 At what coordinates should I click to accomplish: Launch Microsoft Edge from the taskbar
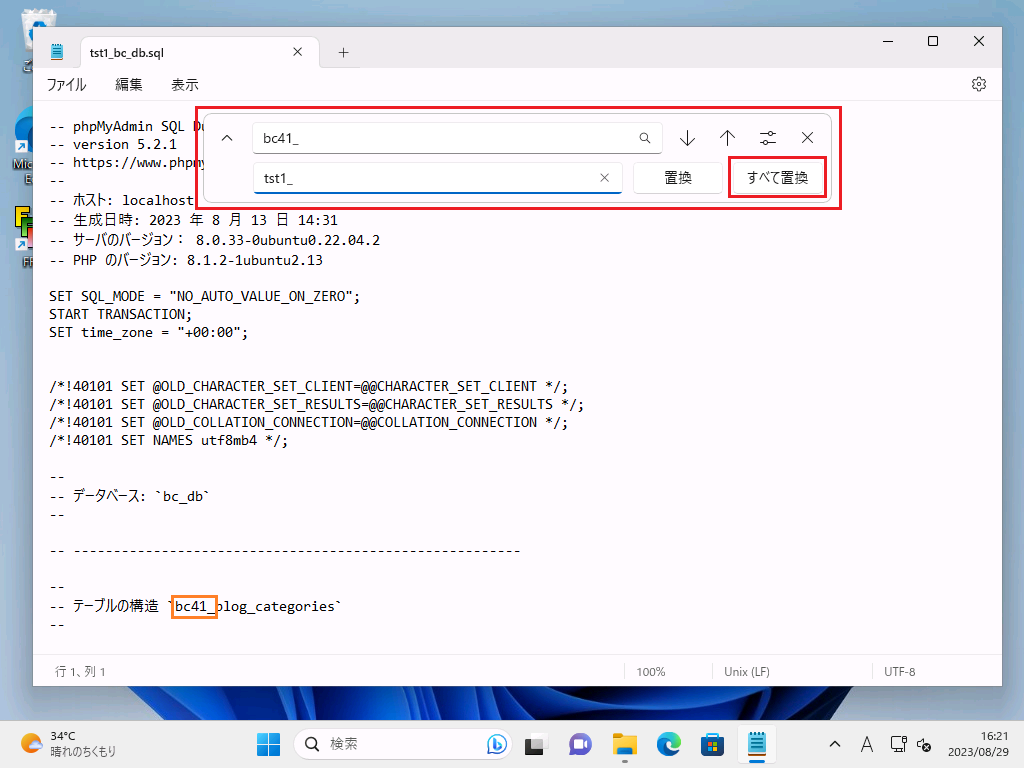[668, 744]
